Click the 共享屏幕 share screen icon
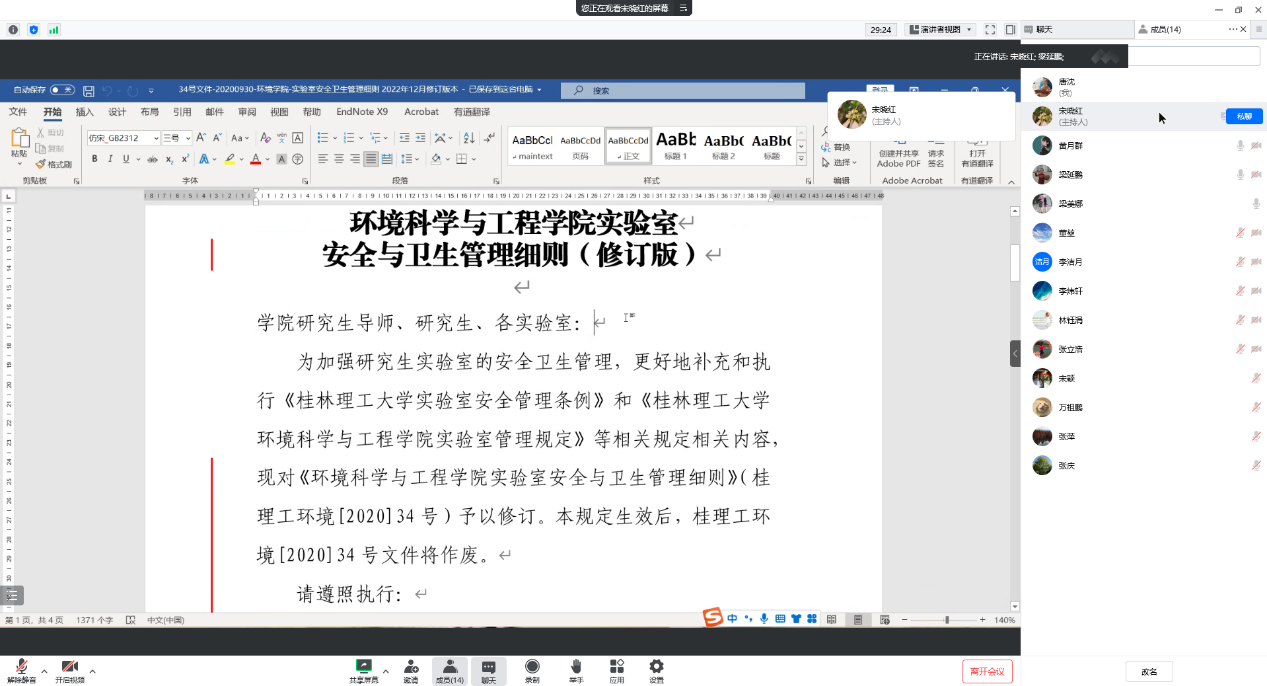This screenshot has width=1267, height=686. click(364, 668)
